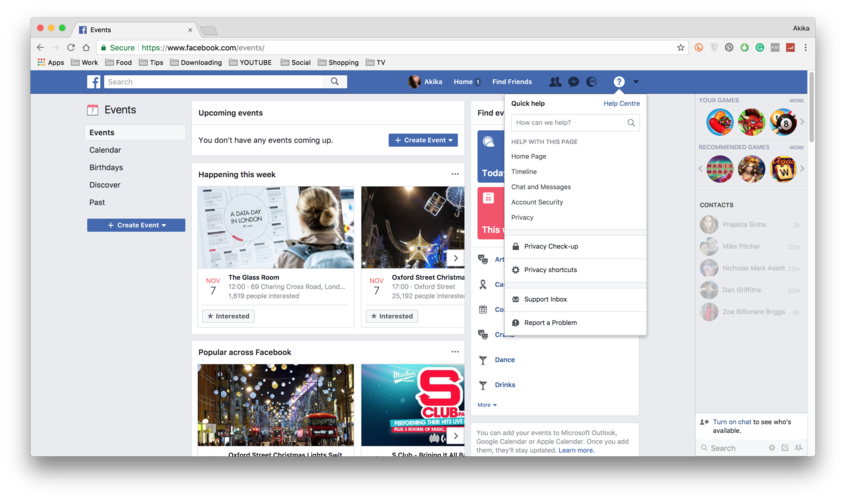Screen dimensions: 846x500
Task: Open Privacy shortcuts
Action: (575, 270)
